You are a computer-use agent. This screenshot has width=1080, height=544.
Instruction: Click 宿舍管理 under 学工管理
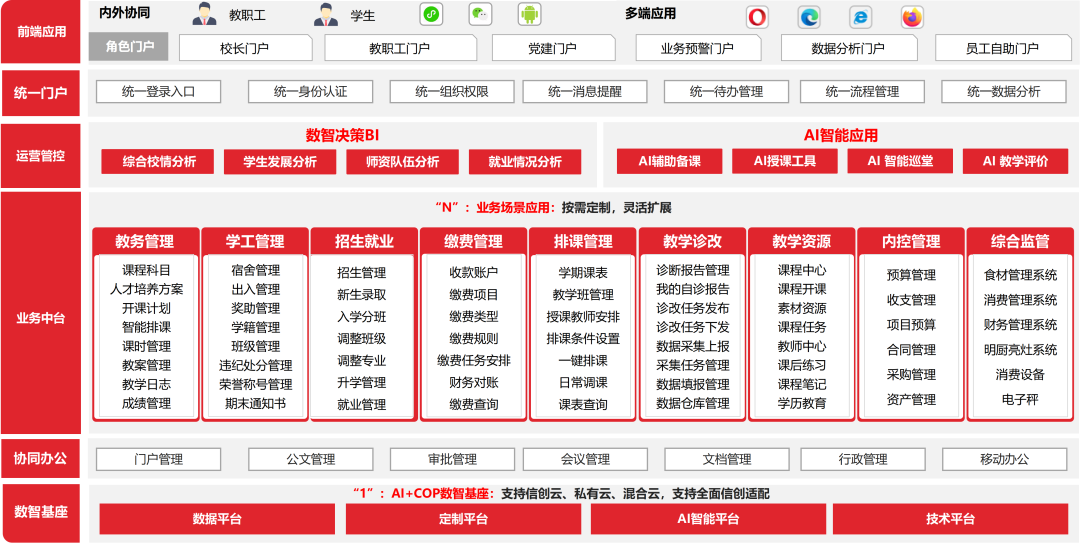click(x=256, y=270)
